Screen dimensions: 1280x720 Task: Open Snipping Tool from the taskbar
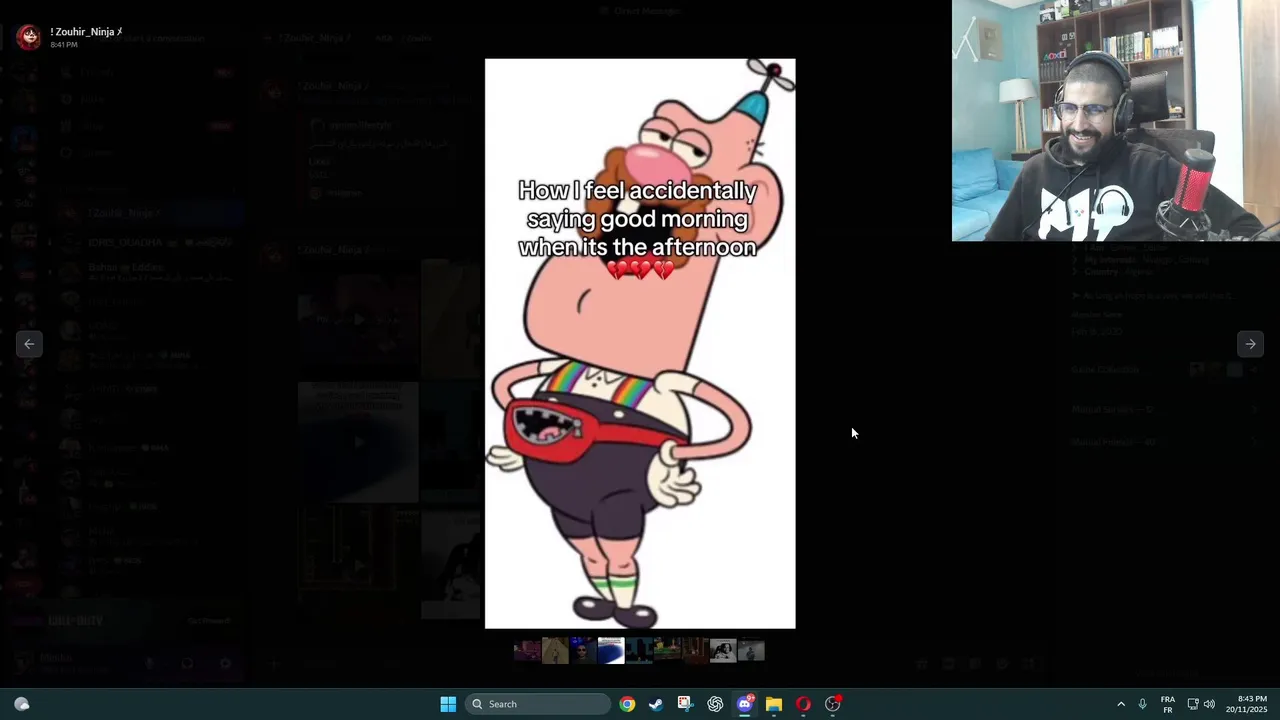coord(685,704)
